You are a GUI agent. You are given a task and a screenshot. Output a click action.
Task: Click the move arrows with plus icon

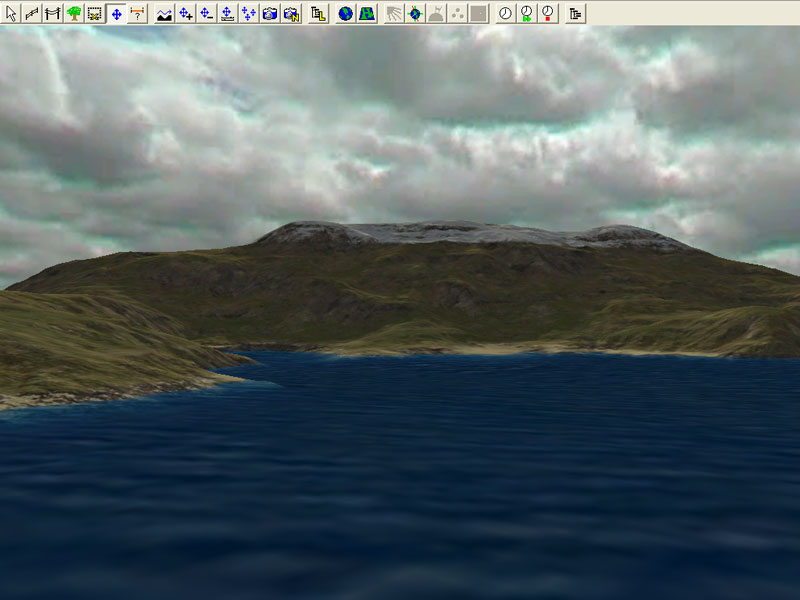click(x=185, y=13)
